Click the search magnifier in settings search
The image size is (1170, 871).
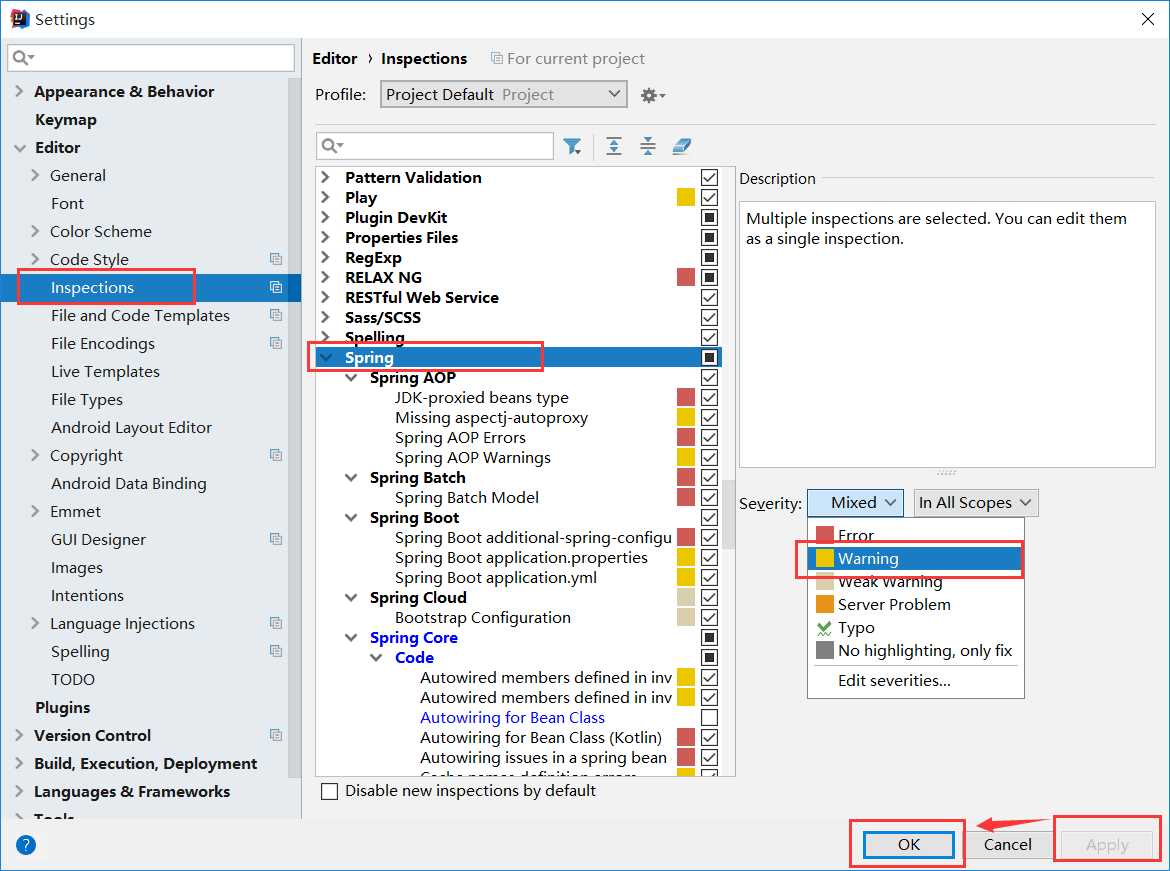click(22, 57)
